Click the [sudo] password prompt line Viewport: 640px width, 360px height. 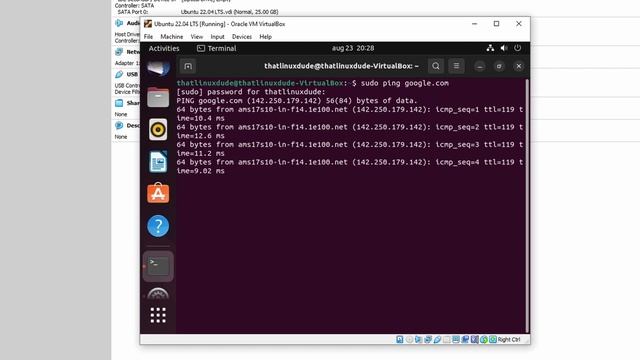[x=251, y=92]
